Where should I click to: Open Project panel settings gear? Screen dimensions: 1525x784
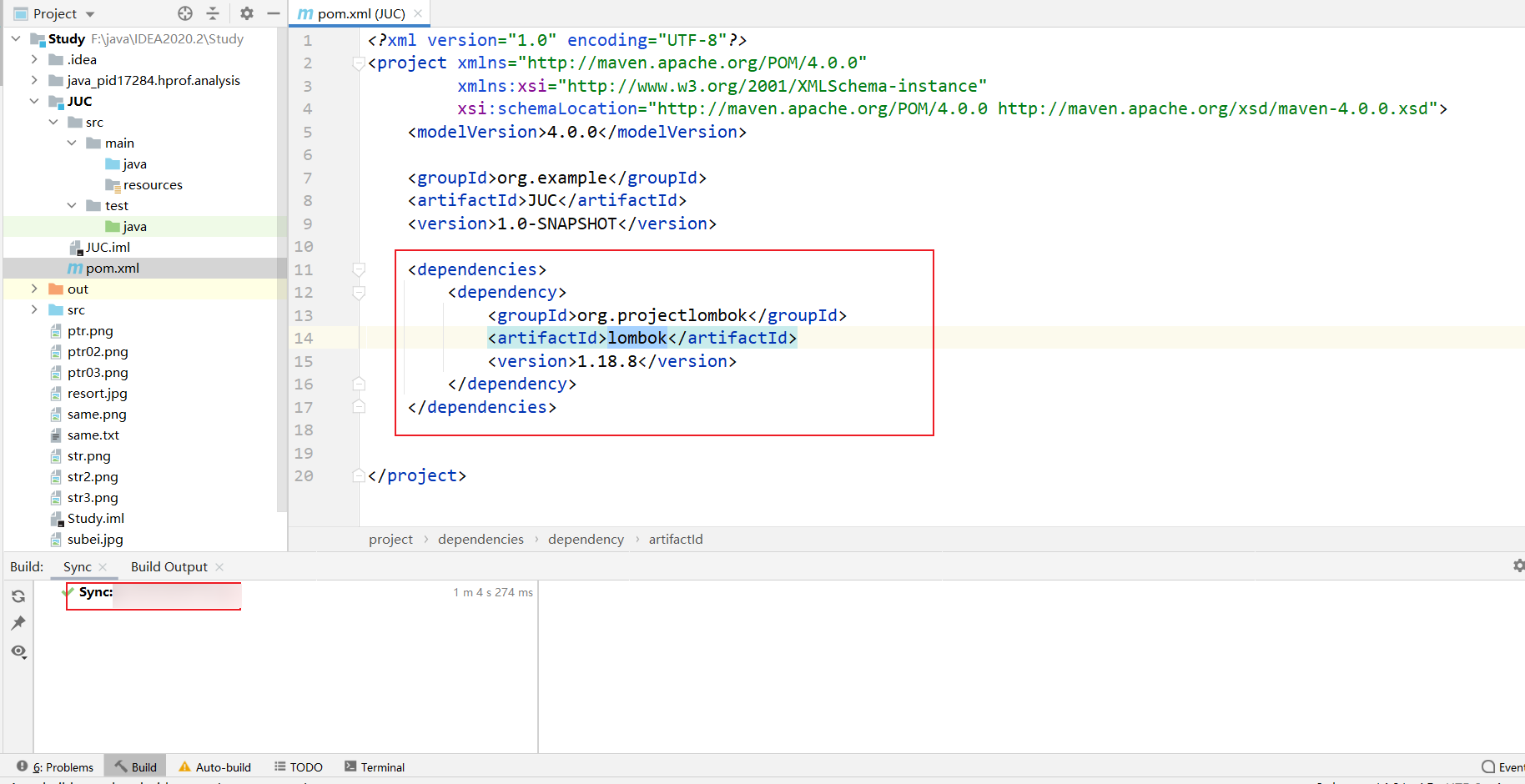(247, 13)
